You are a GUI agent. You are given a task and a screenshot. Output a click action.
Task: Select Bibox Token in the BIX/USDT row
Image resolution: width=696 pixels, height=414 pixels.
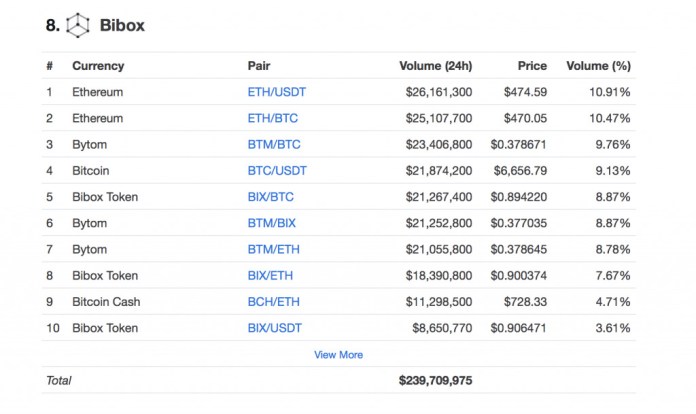pos(105,327)
